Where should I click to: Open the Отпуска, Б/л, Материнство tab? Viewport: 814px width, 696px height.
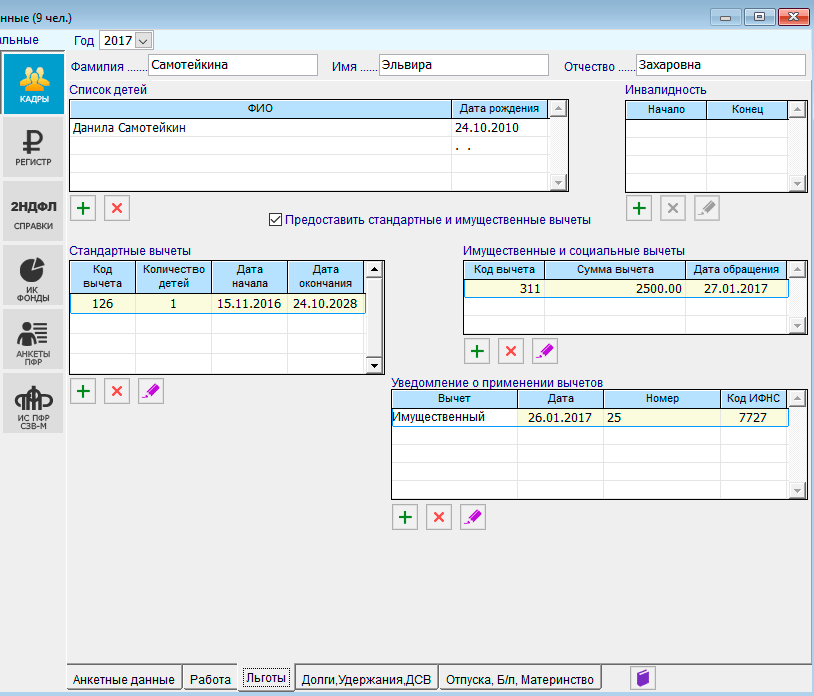coord(520,679)
